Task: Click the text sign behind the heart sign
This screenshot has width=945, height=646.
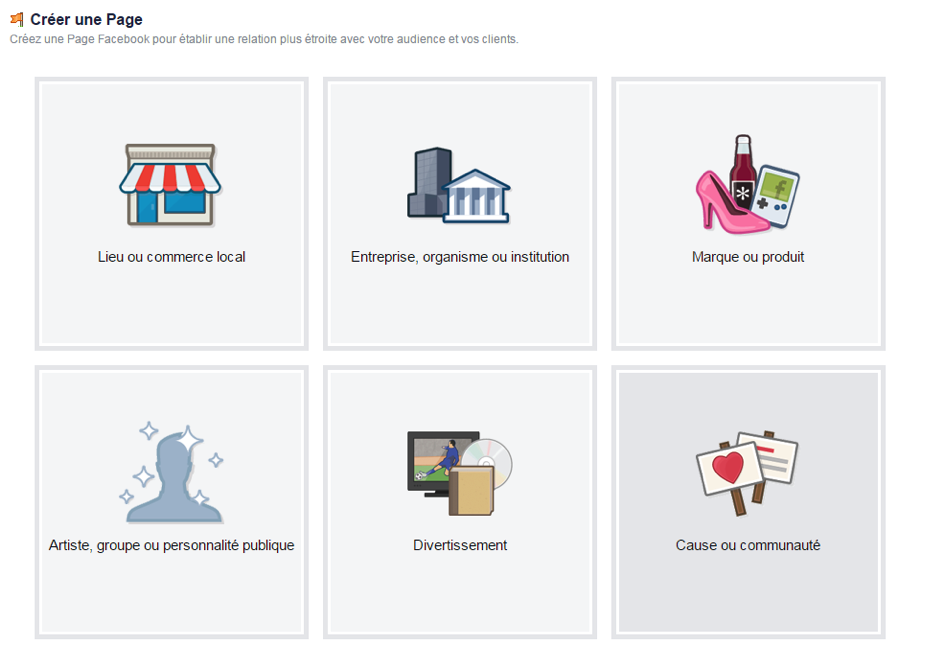Action: coord(771,458)
